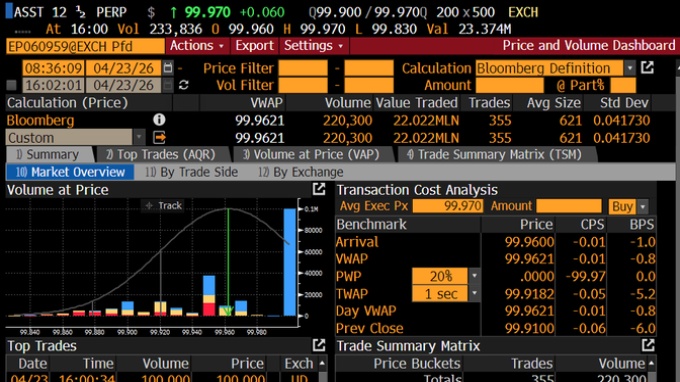Screen dimensions: 680x382
Task: Open the Volume at Price (VAP) tab
Action: click(x=311, y=154)
